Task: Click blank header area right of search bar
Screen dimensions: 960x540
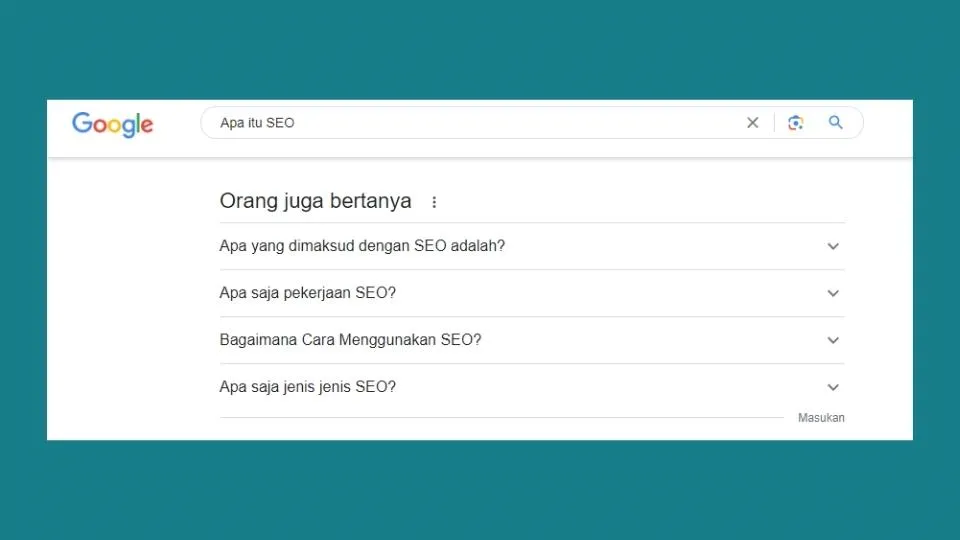Action: pos(888,124)
